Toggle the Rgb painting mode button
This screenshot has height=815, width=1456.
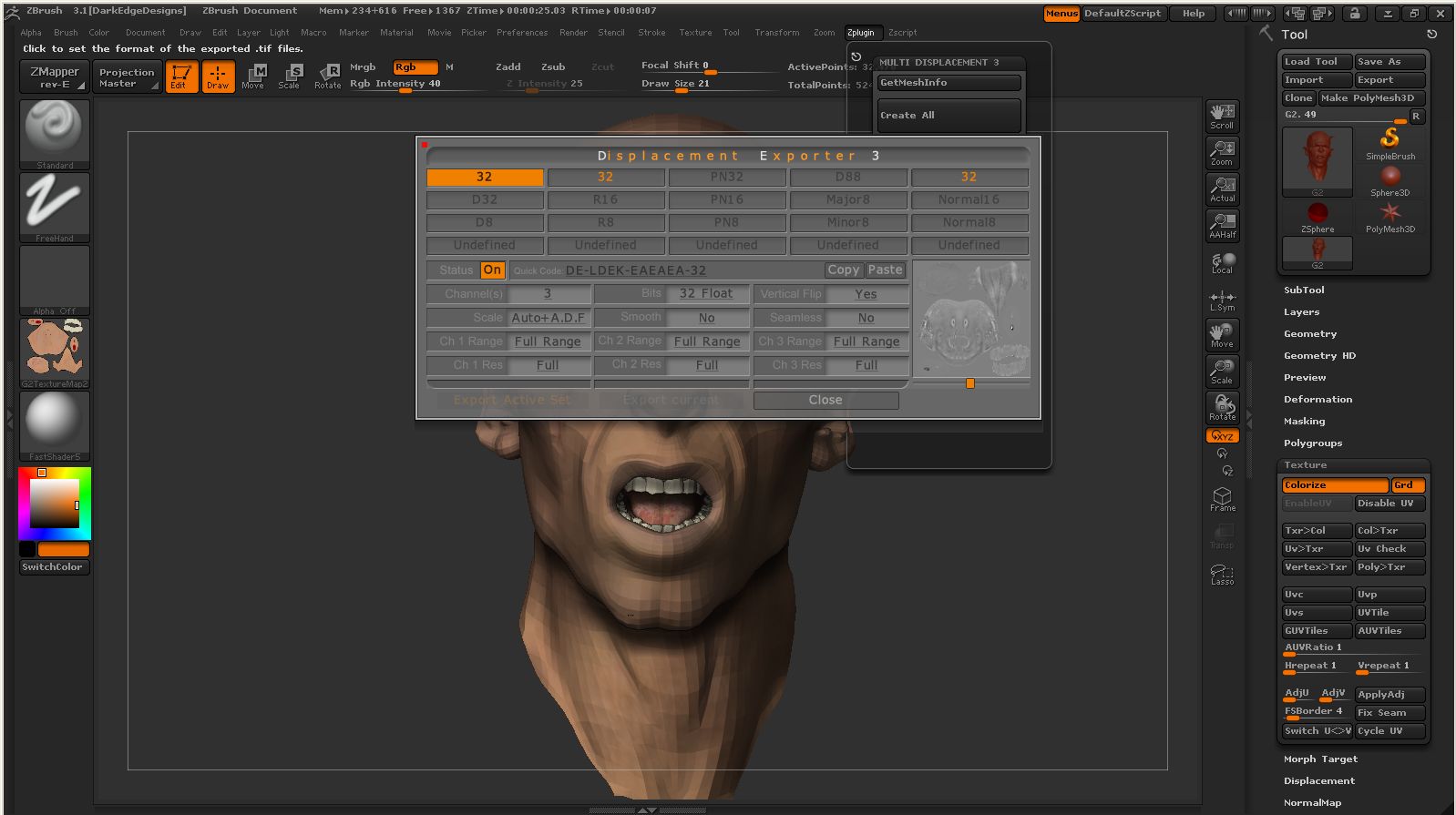[x=415, y=67]
